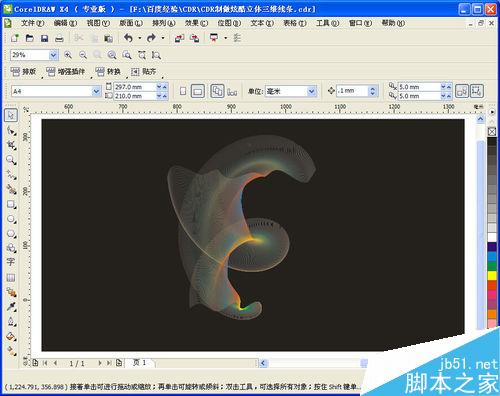This screenshot has width=500, height=396.
Task: Select the Rectangle tool in toolbox
Action: [11, 204]
